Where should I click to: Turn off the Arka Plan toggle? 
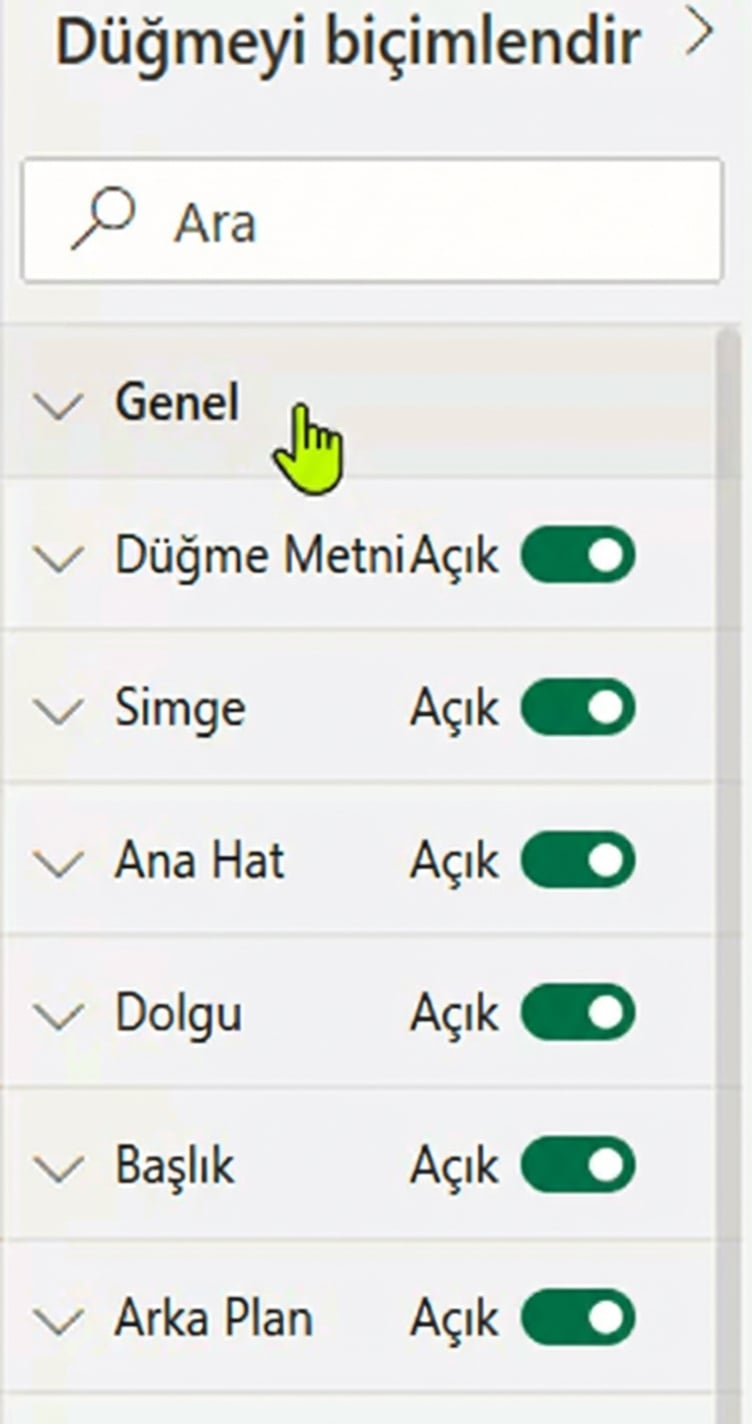(576, 1318)
